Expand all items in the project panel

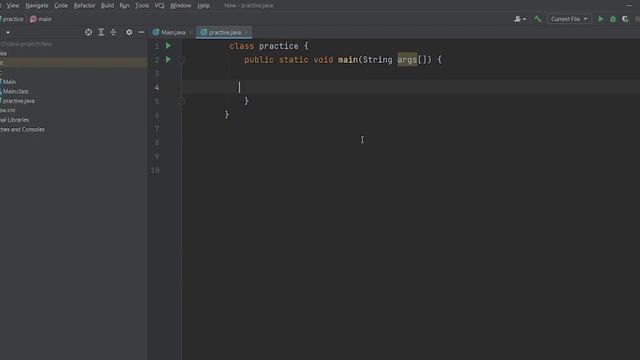point(101,32)
